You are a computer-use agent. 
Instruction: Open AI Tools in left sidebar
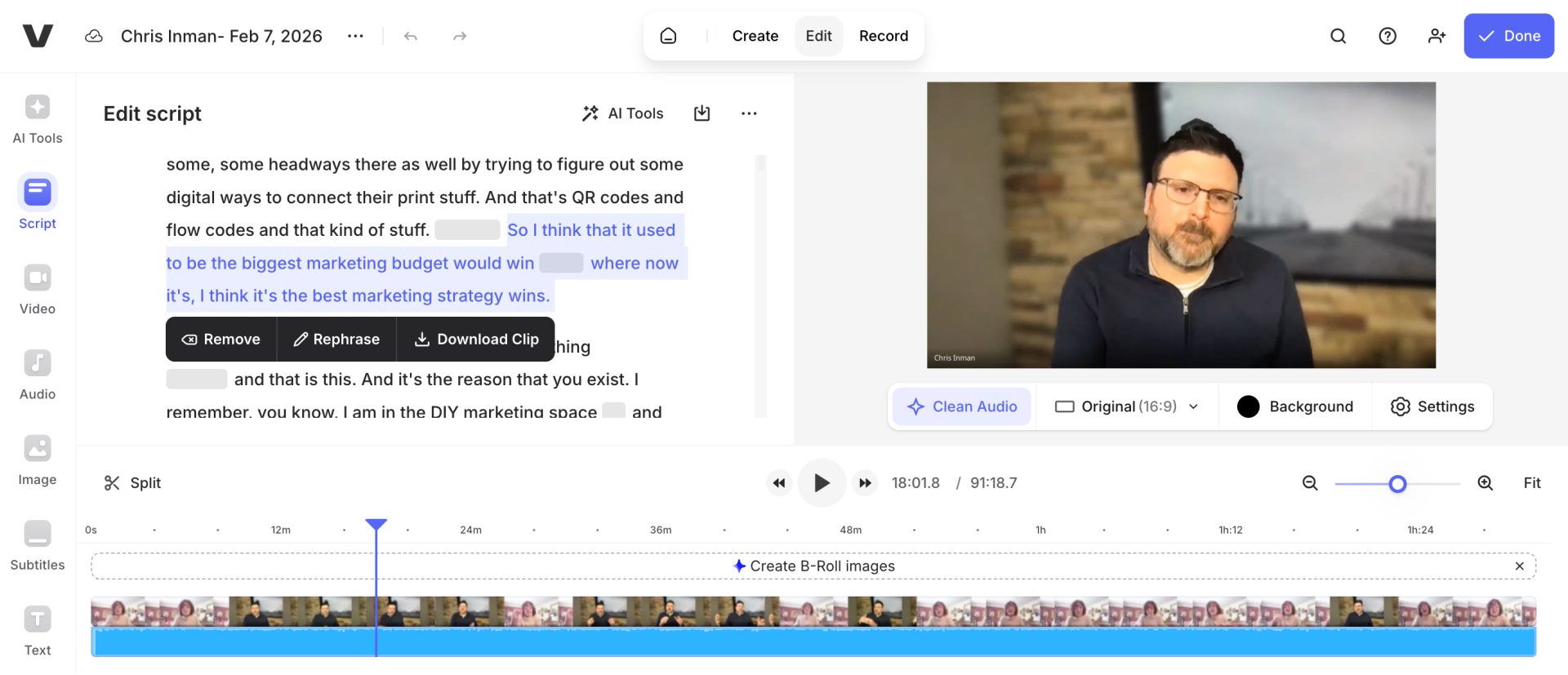(x=38, y=119)
